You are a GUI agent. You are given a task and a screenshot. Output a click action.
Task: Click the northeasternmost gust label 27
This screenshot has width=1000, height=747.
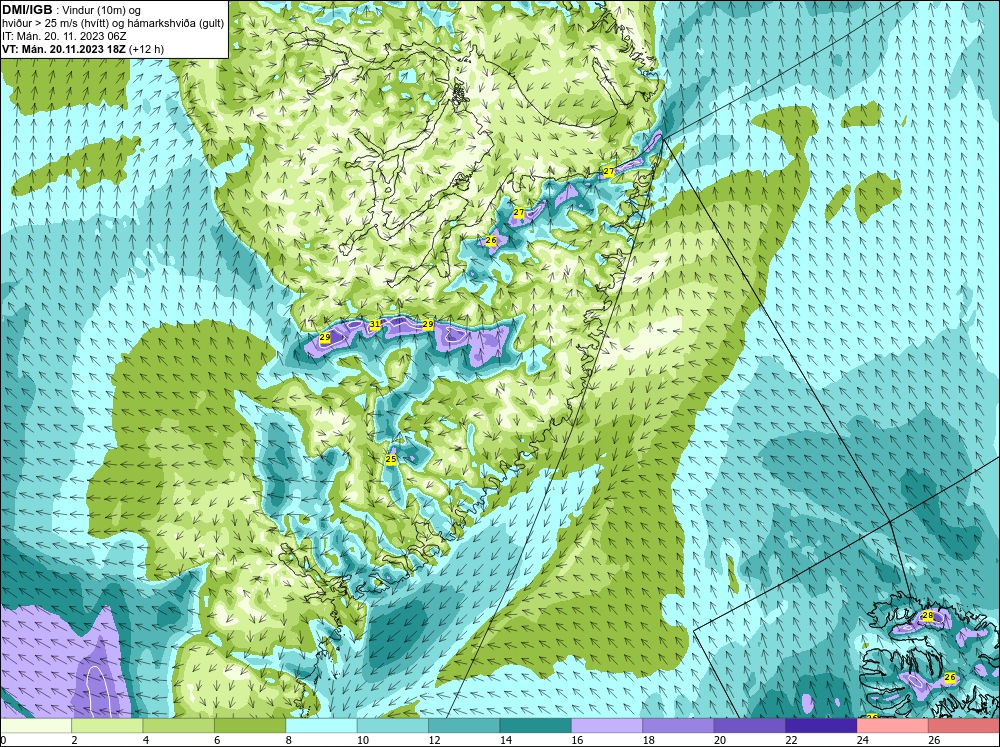[608, 171]
